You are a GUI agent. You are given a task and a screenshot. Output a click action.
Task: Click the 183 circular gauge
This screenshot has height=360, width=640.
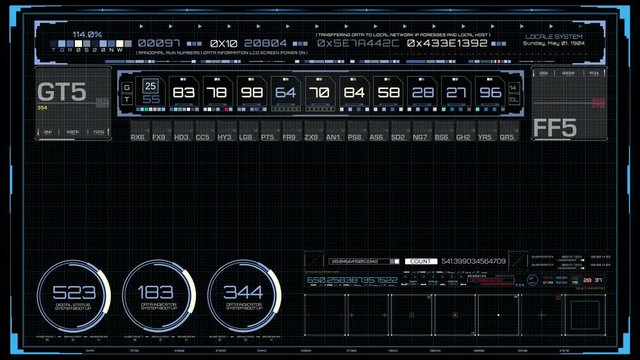[159, 296]
